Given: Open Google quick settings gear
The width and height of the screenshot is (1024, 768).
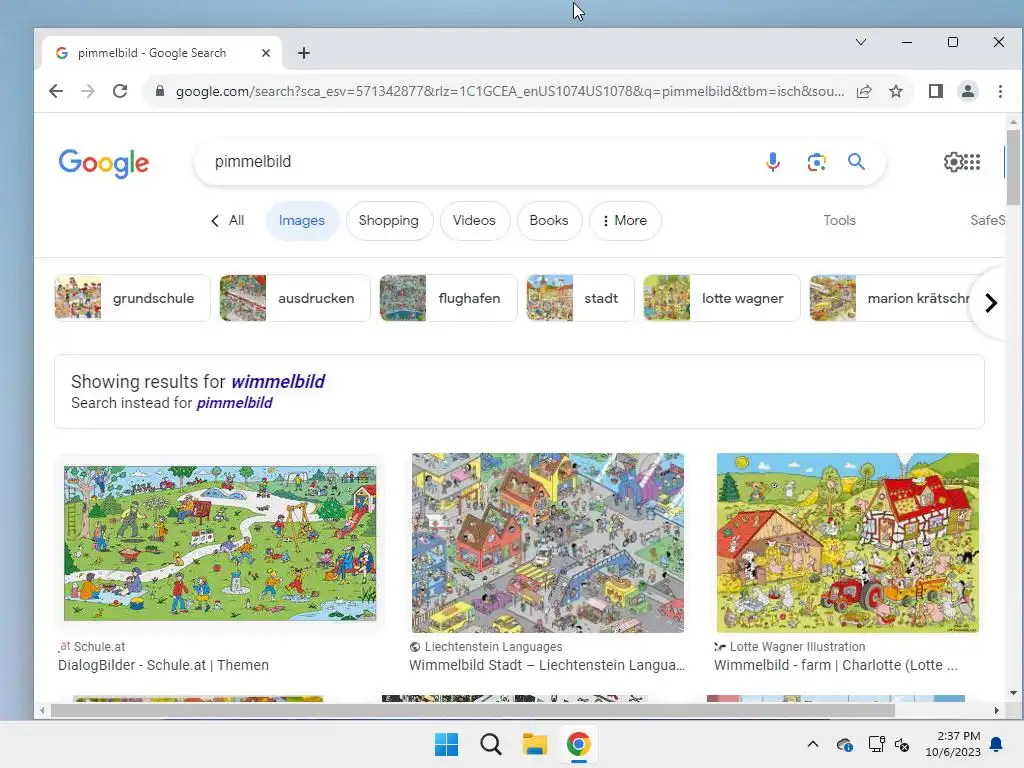Looking at the screenshot, I should pyautogui.click(x=953, y=161).
